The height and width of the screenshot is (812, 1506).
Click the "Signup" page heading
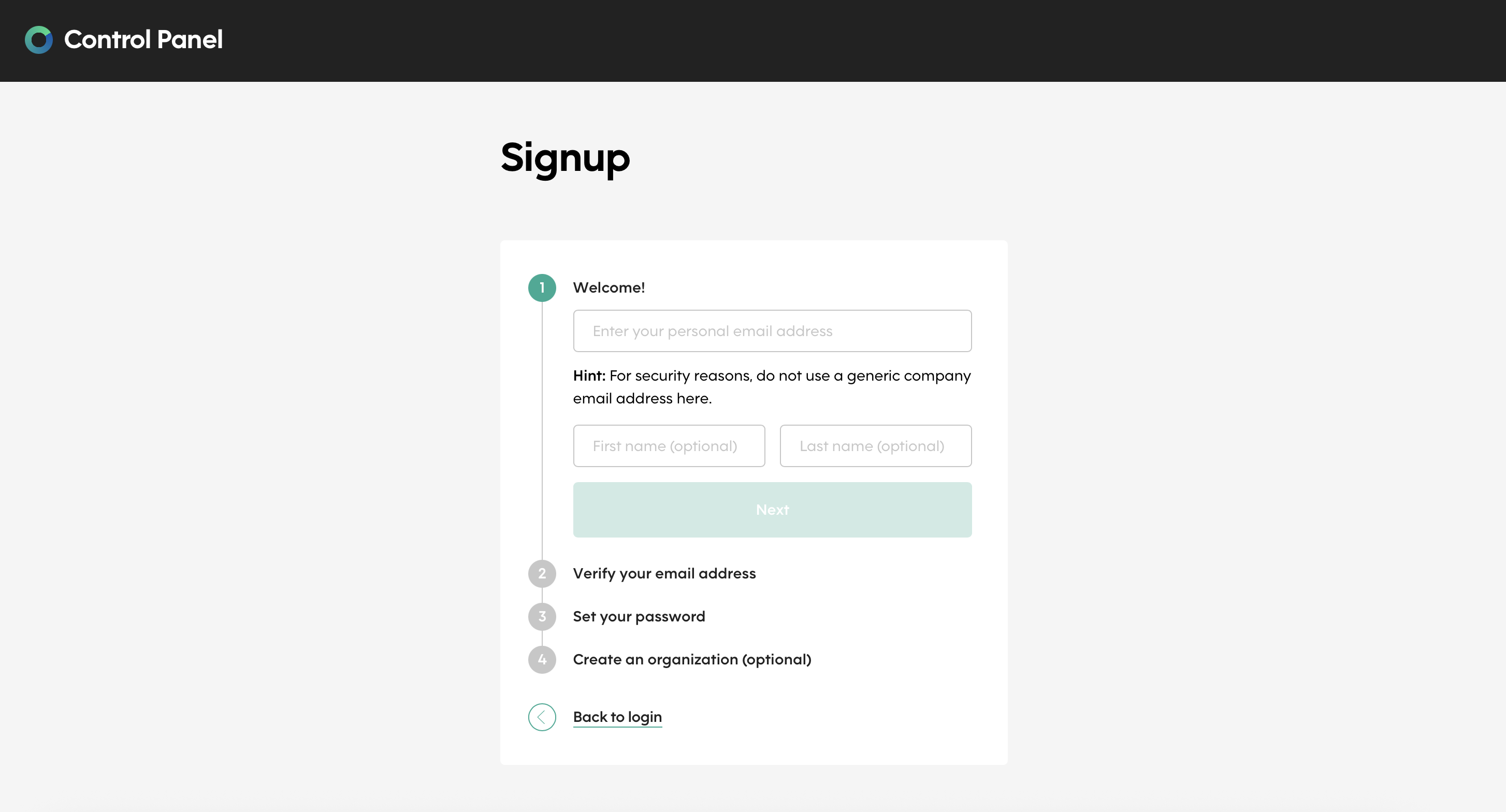coord(564,158)
